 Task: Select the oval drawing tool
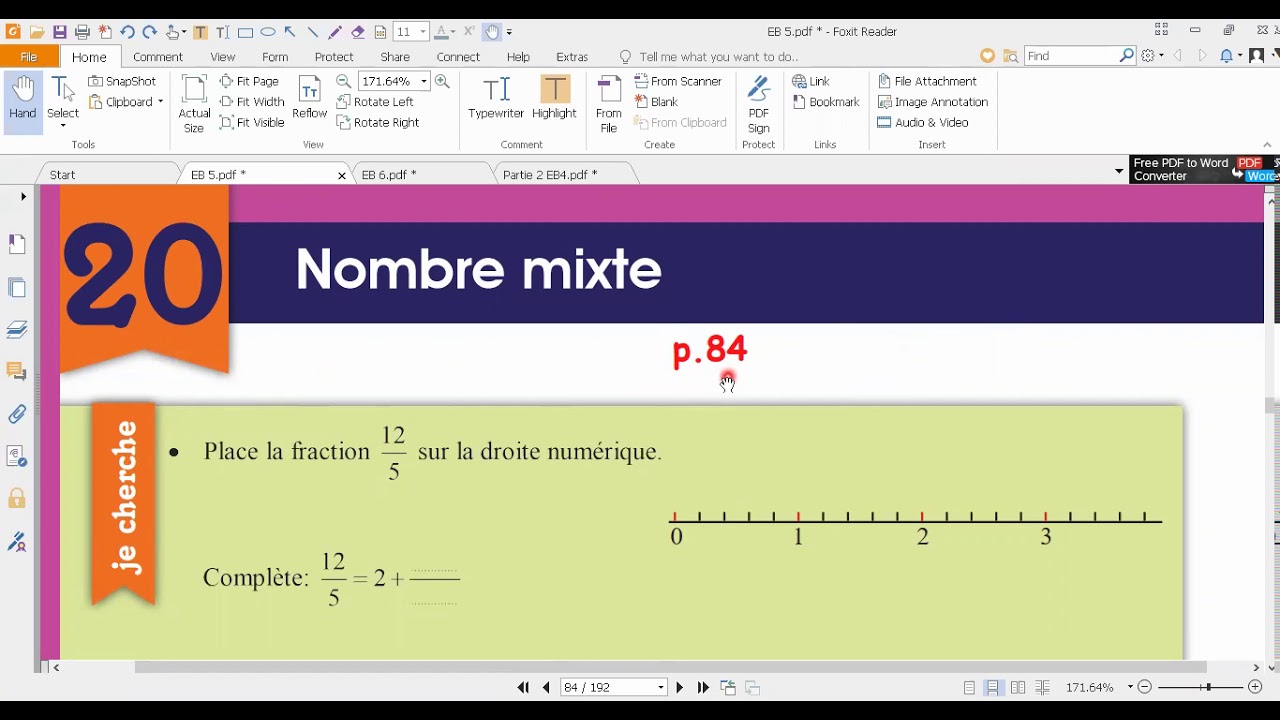click(x=267, y=32)
